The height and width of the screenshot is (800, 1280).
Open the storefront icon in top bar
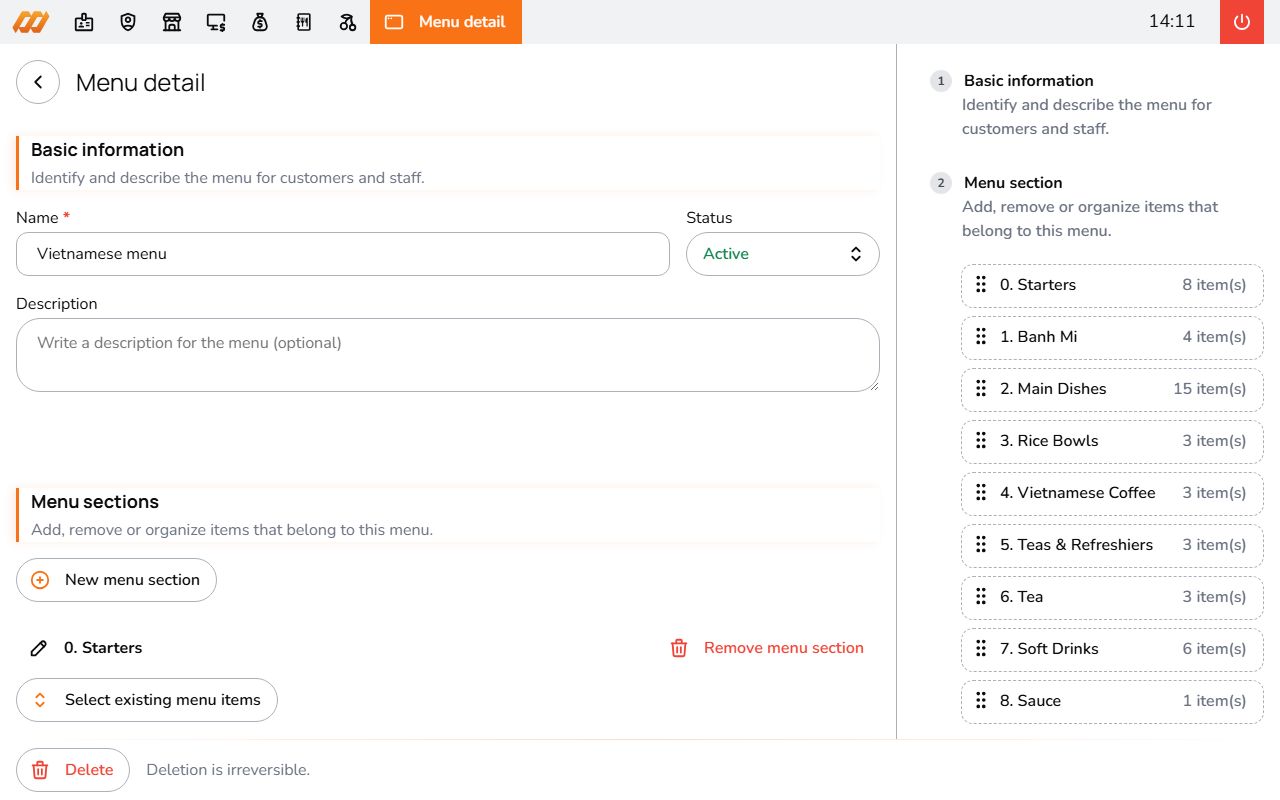[172, 22]
